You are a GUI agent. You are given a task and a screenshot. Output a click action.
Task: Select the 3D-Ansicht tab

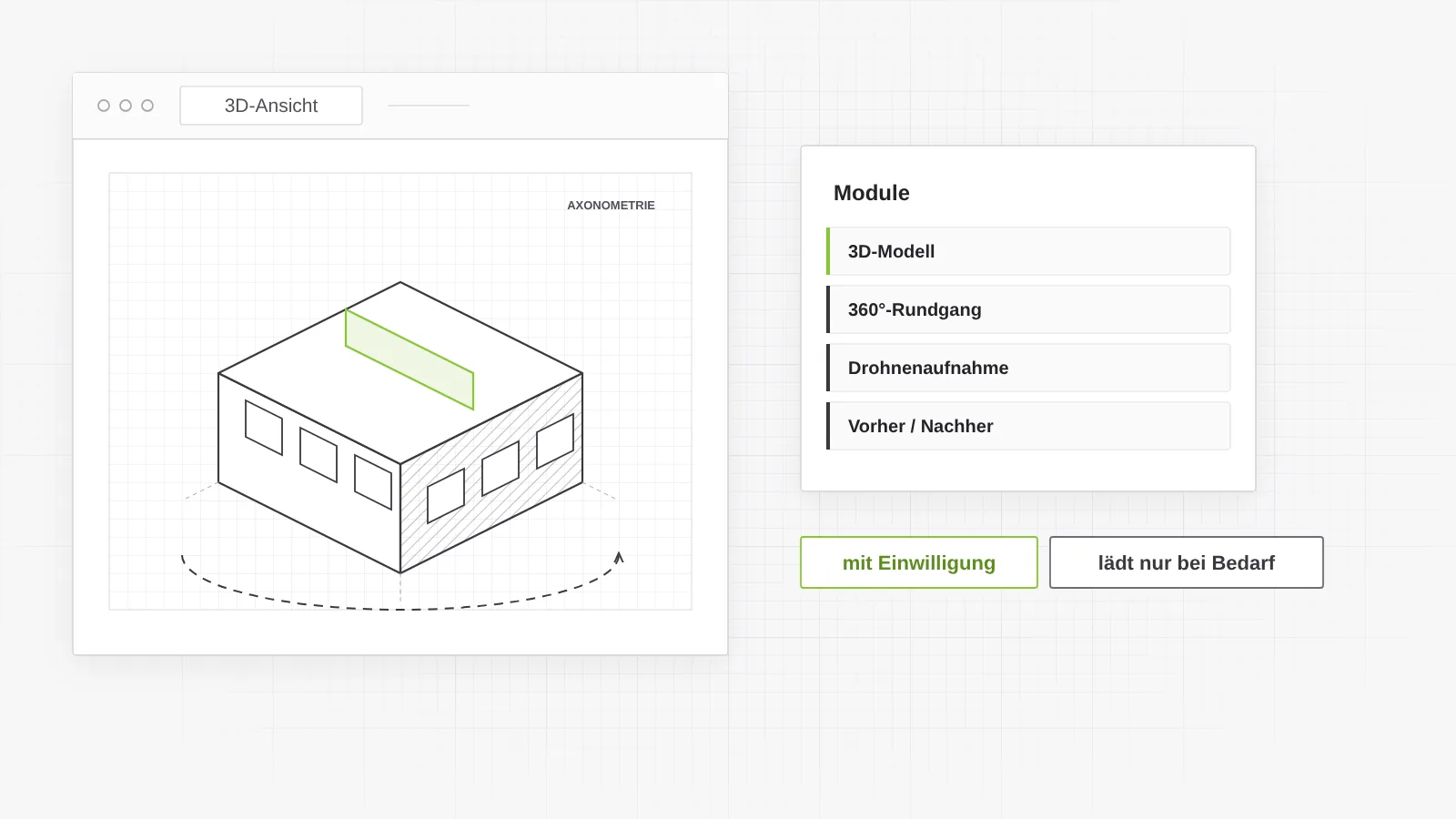pyautogui.click(x=271, y=106)
